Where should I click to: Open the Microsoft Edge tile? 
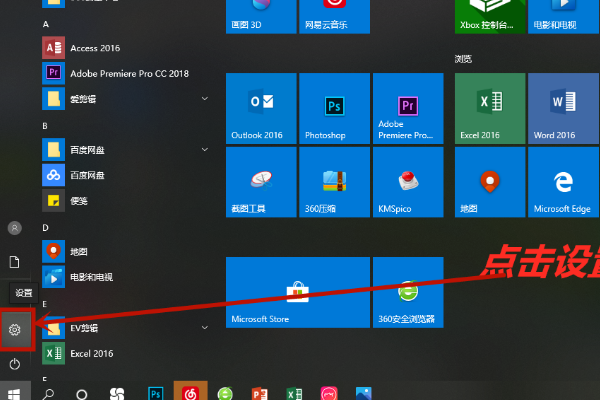point(563,182)
